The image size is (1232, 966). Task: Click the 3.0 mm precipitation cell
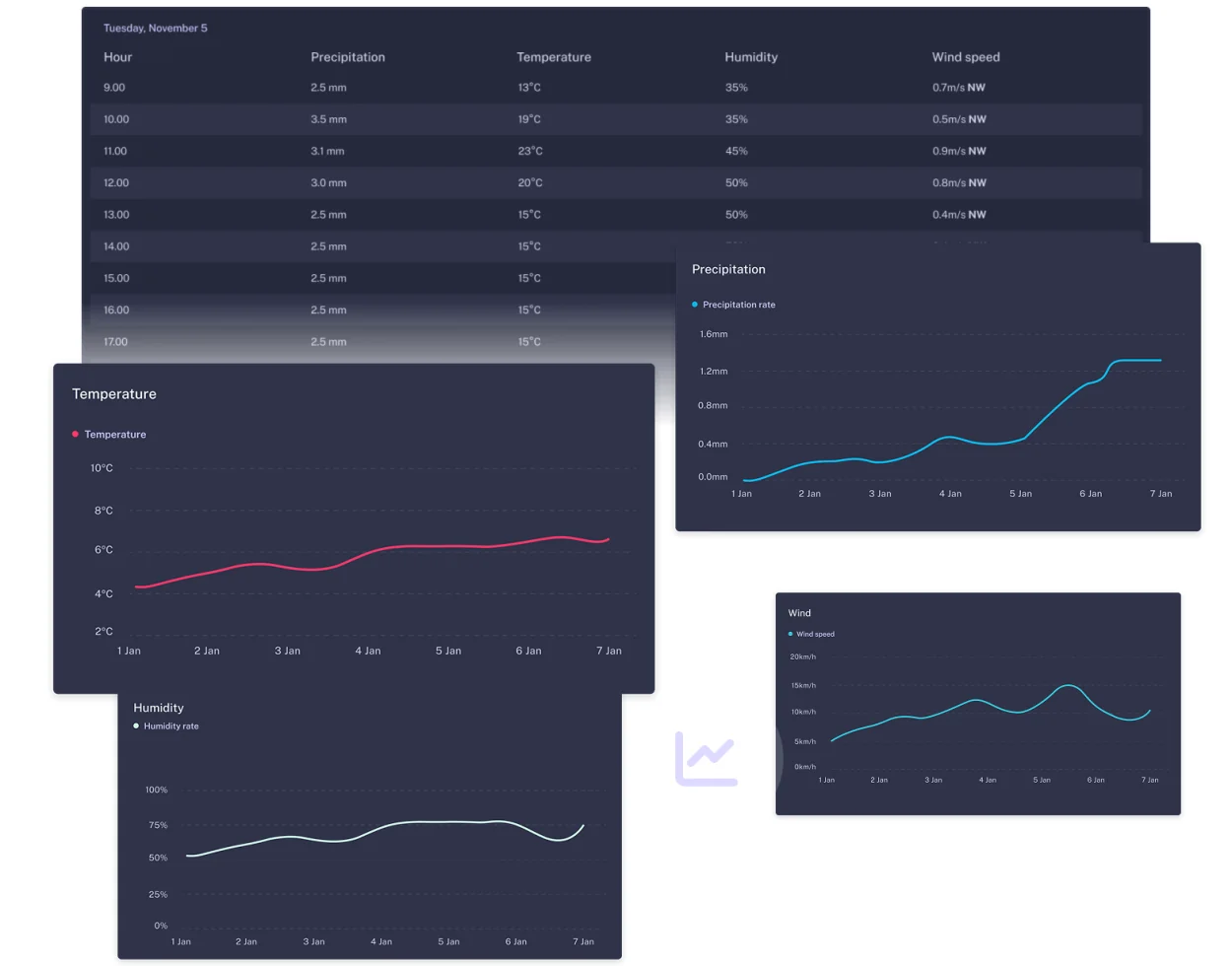pyautogui.click(x=328, y=182)
